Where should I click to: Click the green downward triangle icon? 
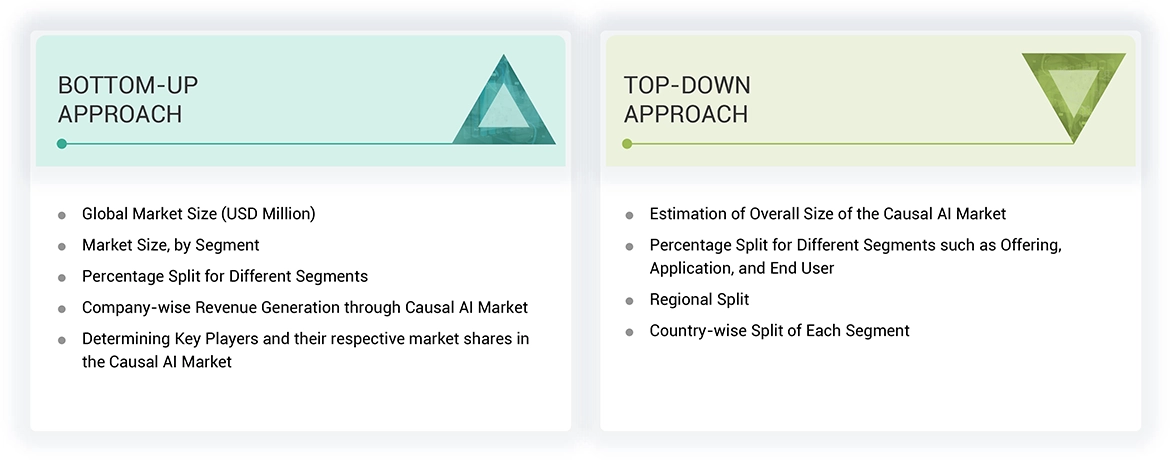[1073, 92]
